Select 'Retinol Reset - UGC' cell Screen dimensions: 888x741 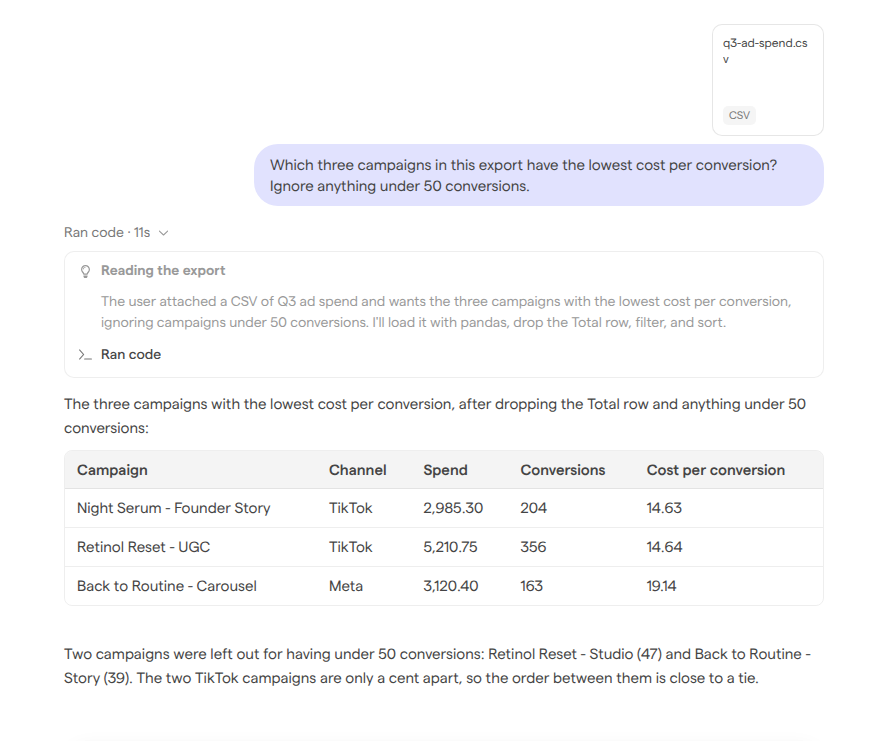[x=143, y=547]
